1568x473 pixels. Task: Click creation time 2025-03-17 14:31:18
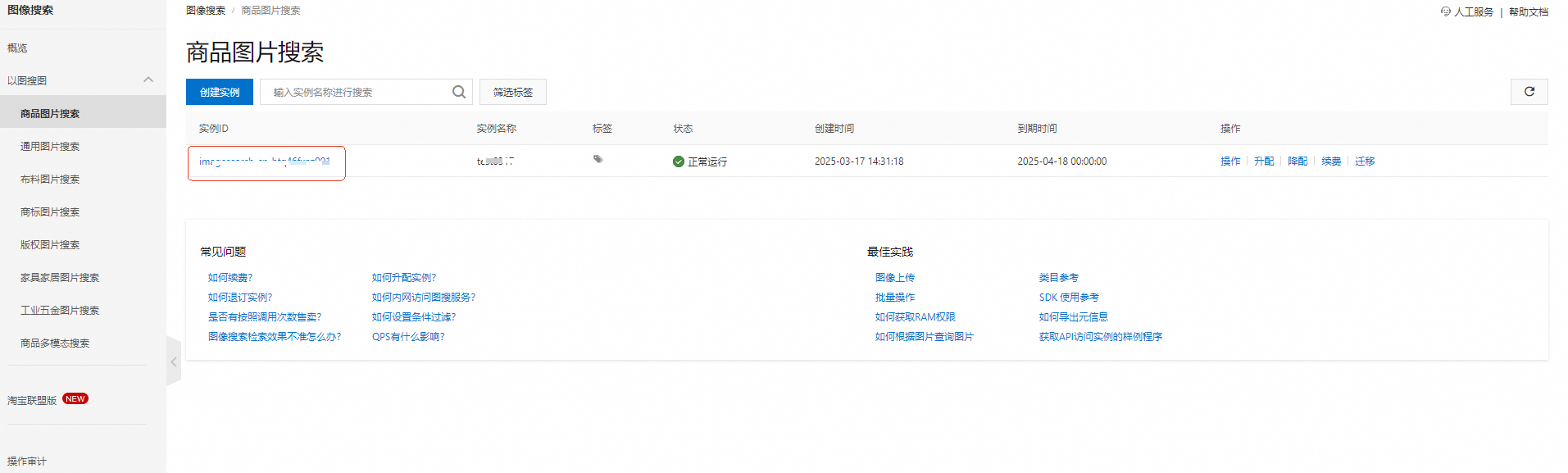[859, 161]
